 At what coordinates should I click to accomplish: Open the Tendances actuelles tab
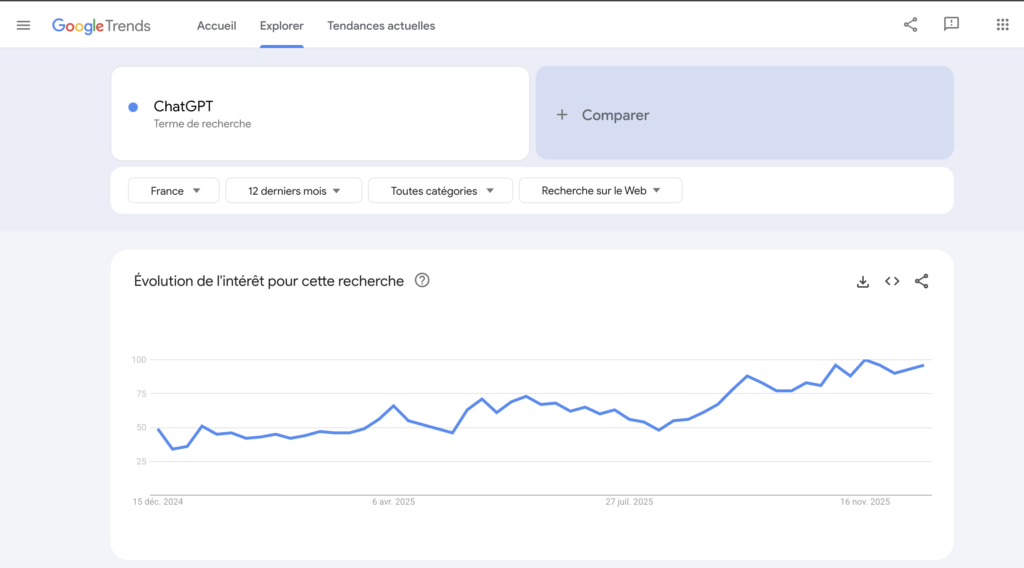pyautogui.click(x=381, y=26)
